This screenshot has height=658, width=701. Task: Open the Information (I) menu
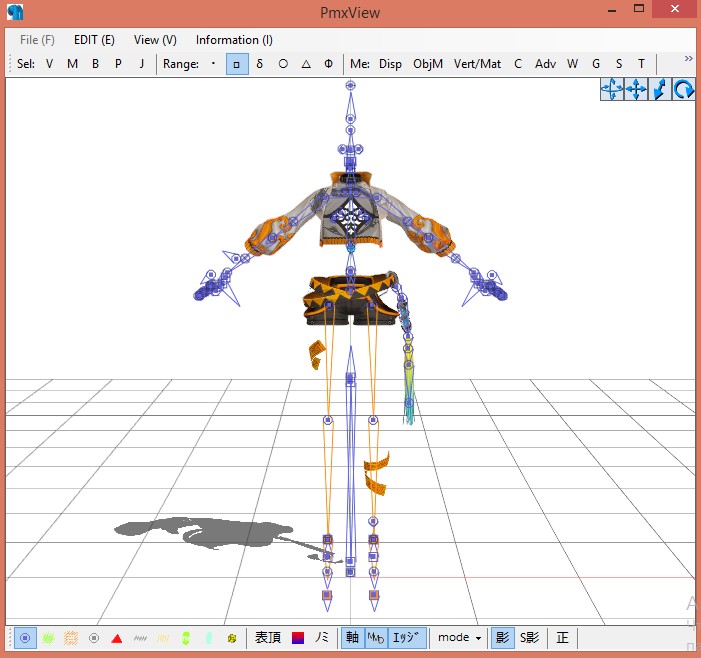point(234,40)
